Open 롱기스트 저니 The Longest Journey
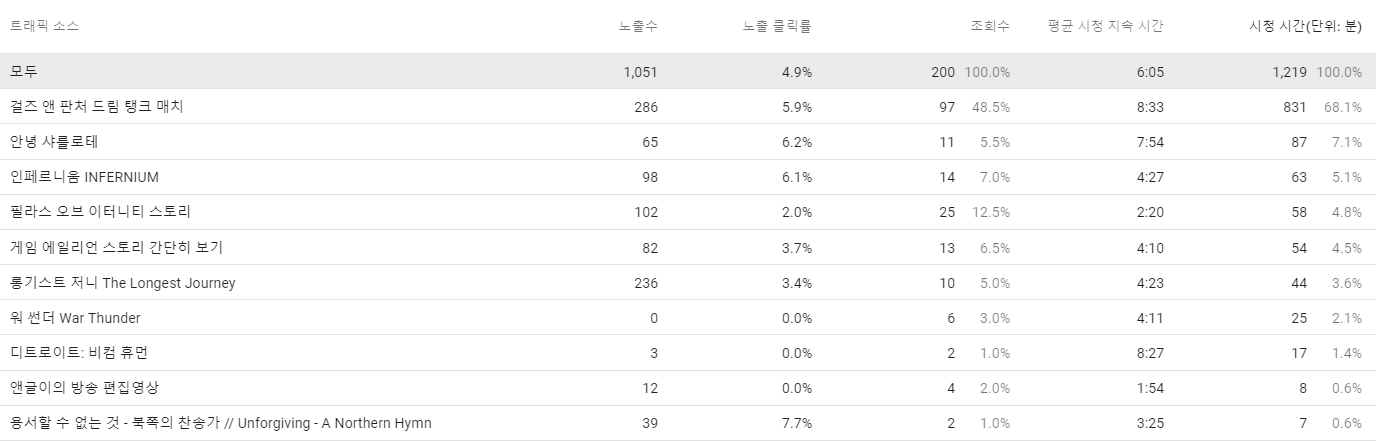1376x441 pixels. [123, 283]
